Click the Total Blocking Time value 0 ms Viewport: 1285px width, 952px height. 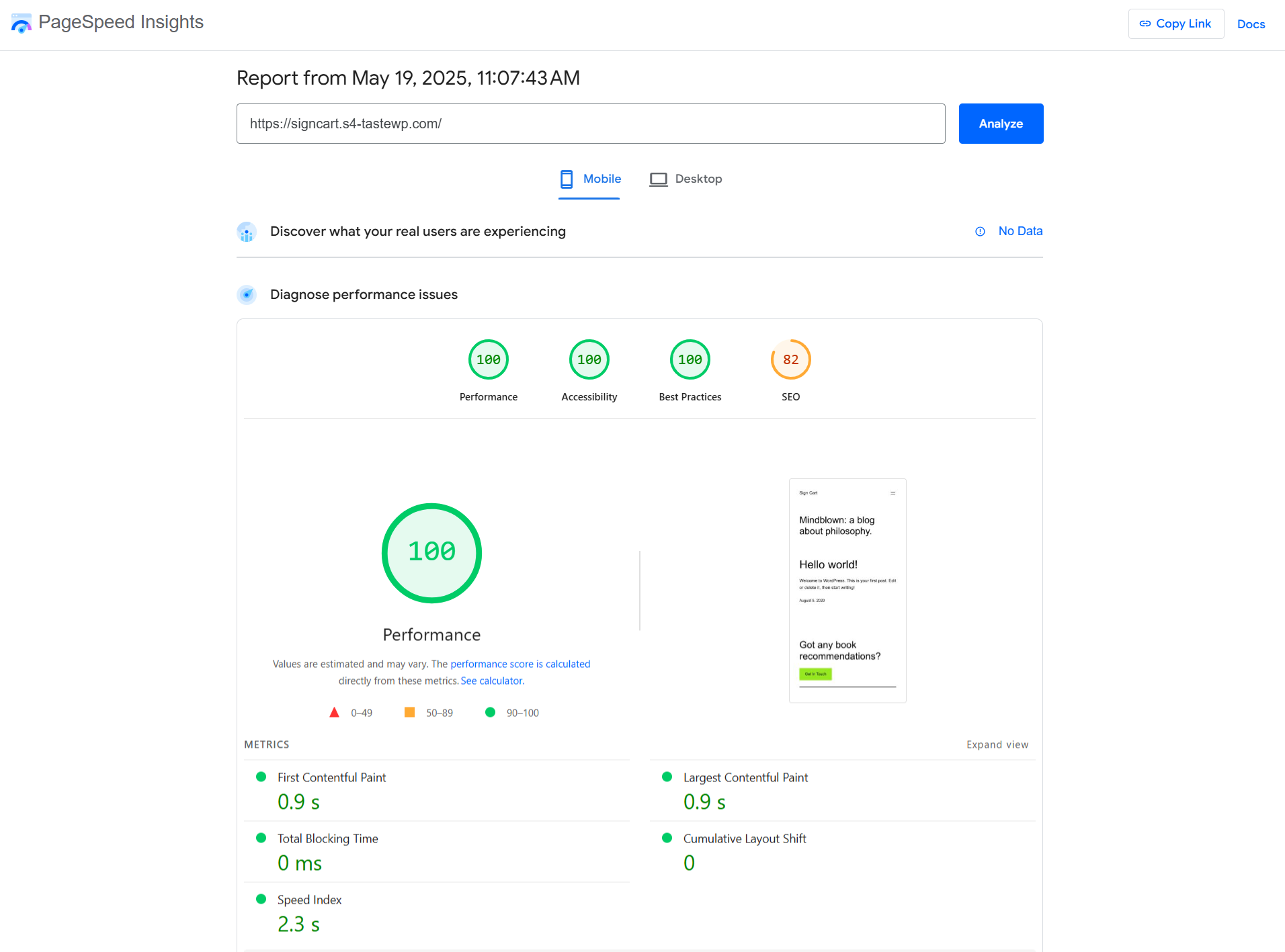click(300, 863)
